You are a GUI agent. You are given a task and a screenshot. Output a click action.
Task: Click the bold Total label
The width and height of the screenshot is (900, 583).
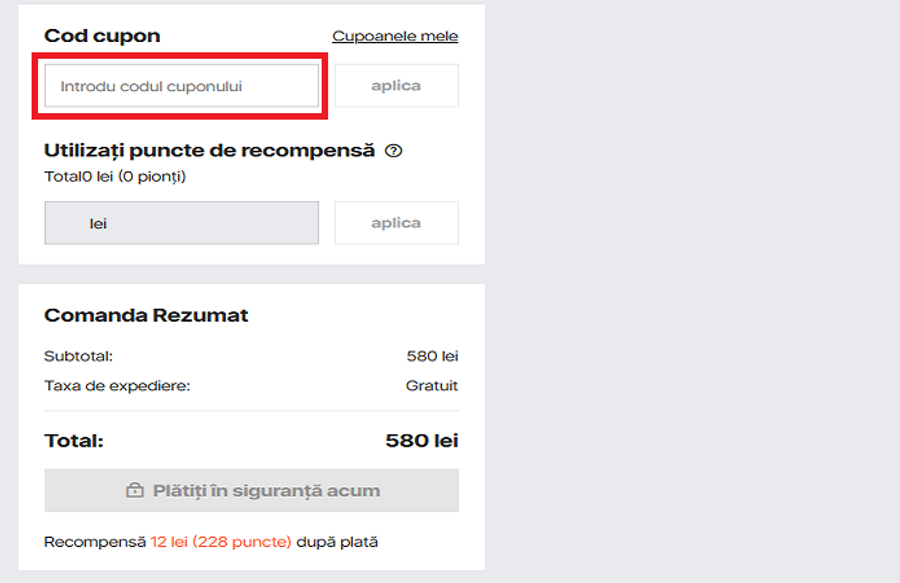(74, 441)
